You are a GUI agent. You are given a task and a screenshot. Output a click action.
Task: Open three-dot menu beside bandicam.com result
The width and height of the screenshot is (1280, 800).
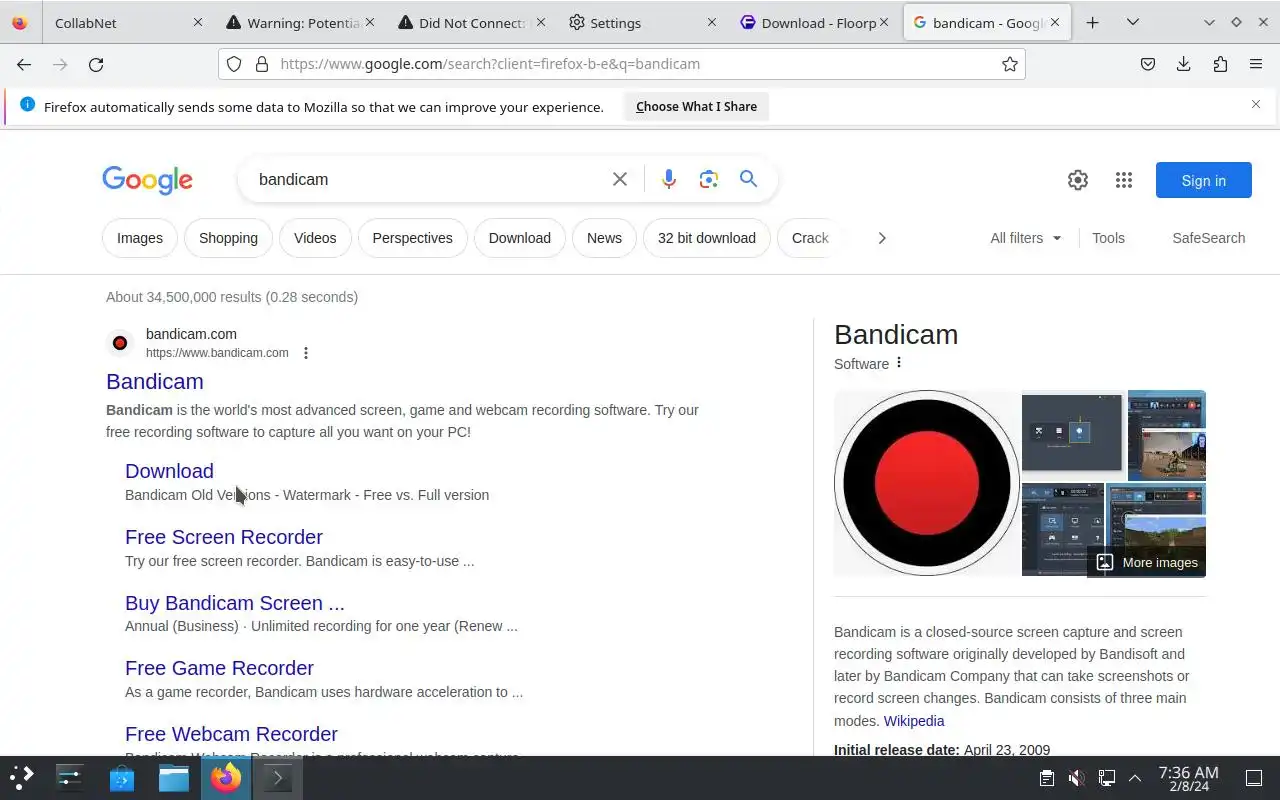[x=306, y=353]
